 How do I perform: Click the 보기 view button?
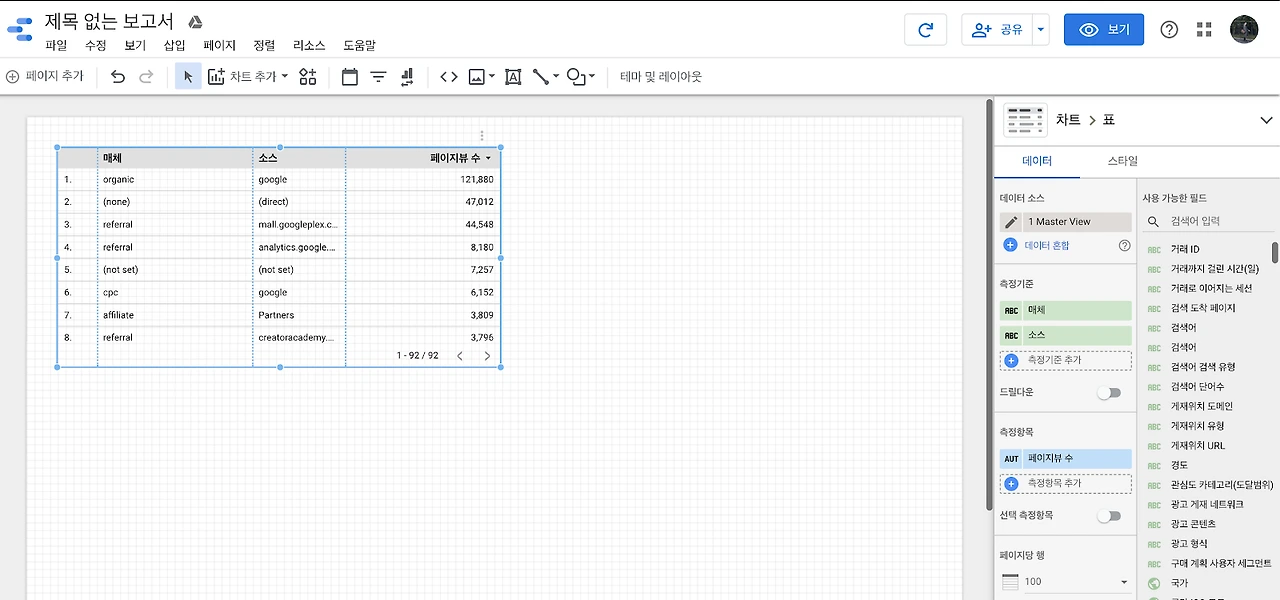[x=1104, y=30]
